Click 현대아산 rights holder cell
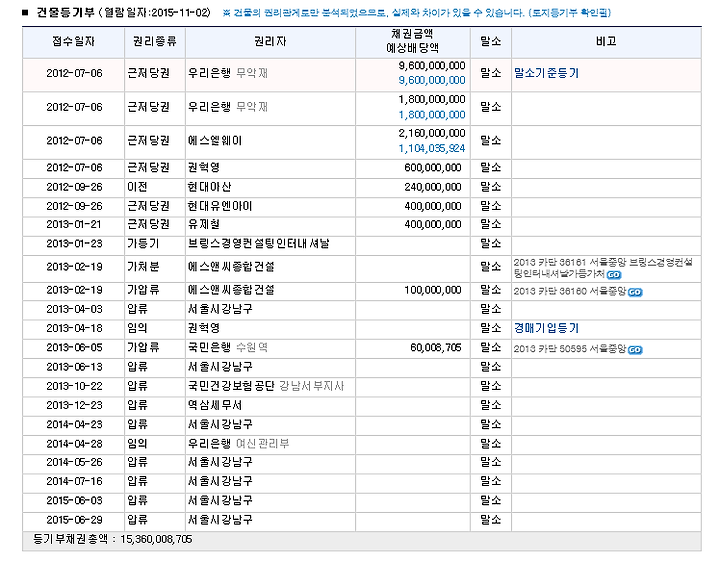The width and height of the screenshot is (720, 562). pyautogui.click(x=209, y=187)
